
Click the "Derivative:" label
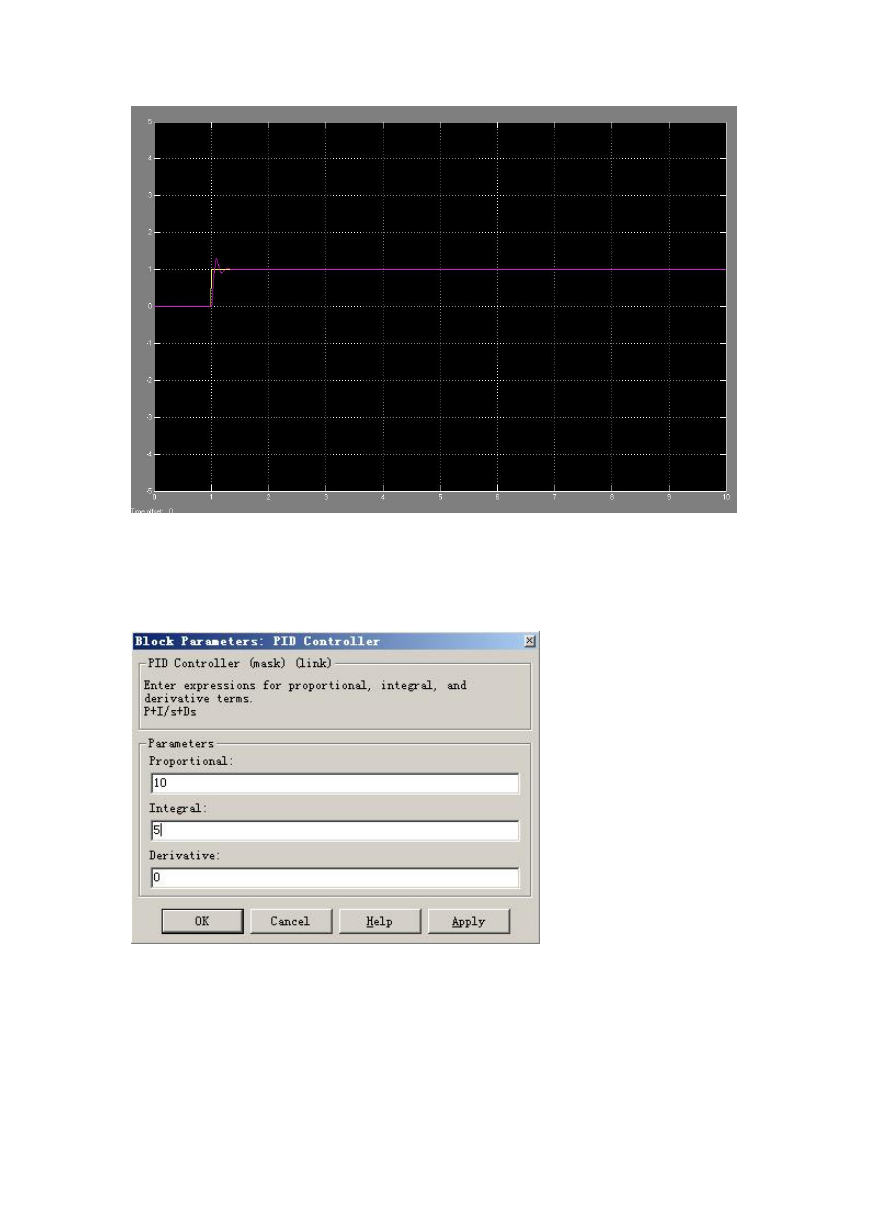click(x=184, y=855)
